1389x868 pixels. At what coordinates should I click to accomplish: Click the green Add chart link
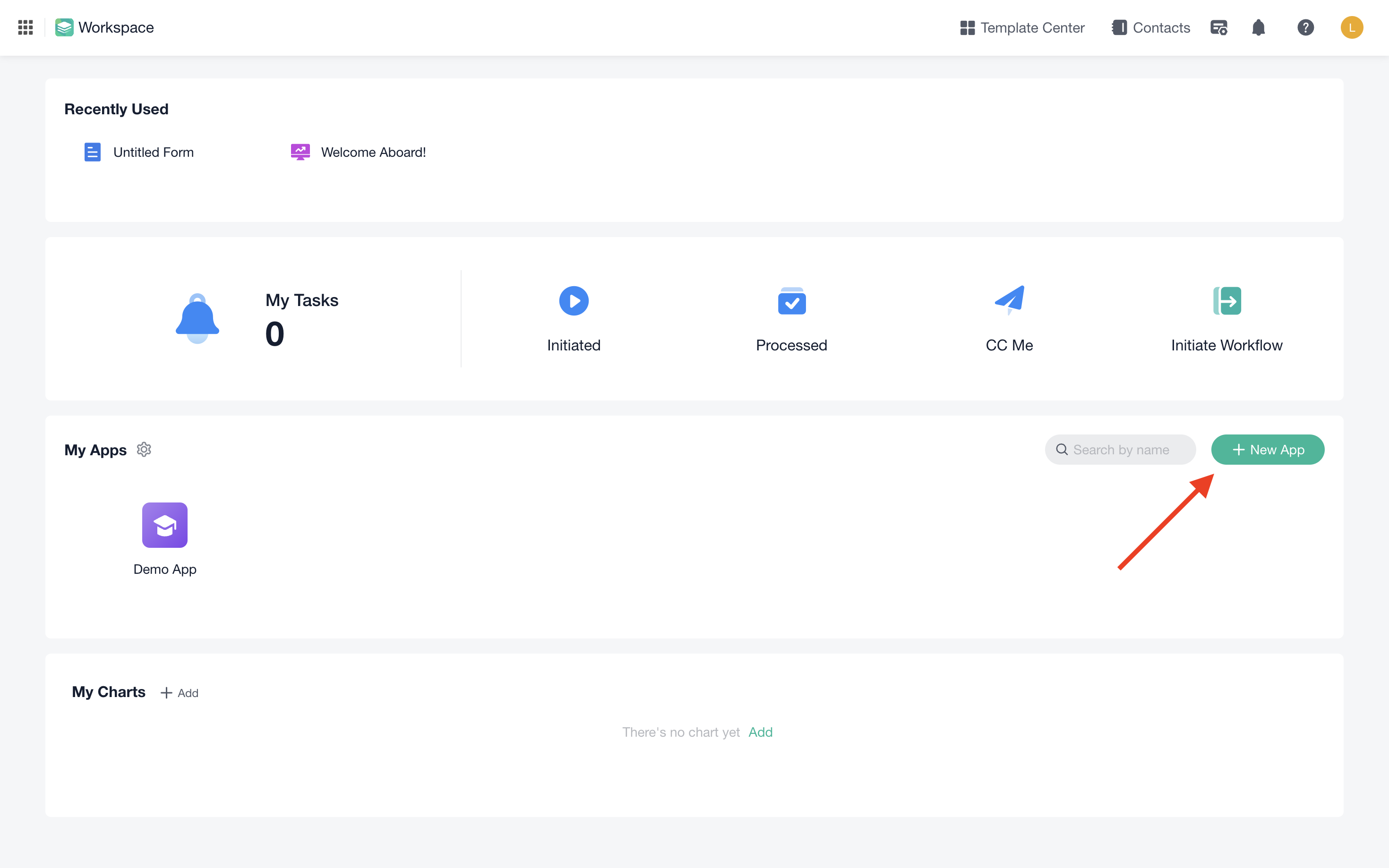760,732
